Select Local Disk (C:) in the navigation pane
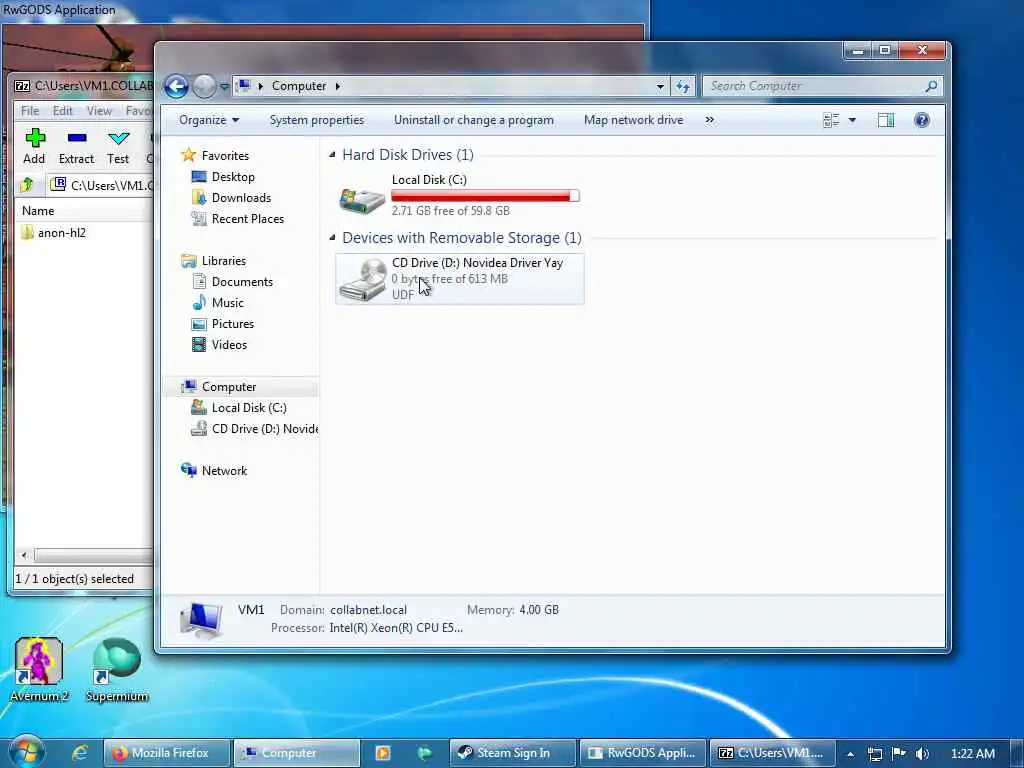Viewport: 1024px width, 768px height. pyautogui.click(x=249, y=408)
